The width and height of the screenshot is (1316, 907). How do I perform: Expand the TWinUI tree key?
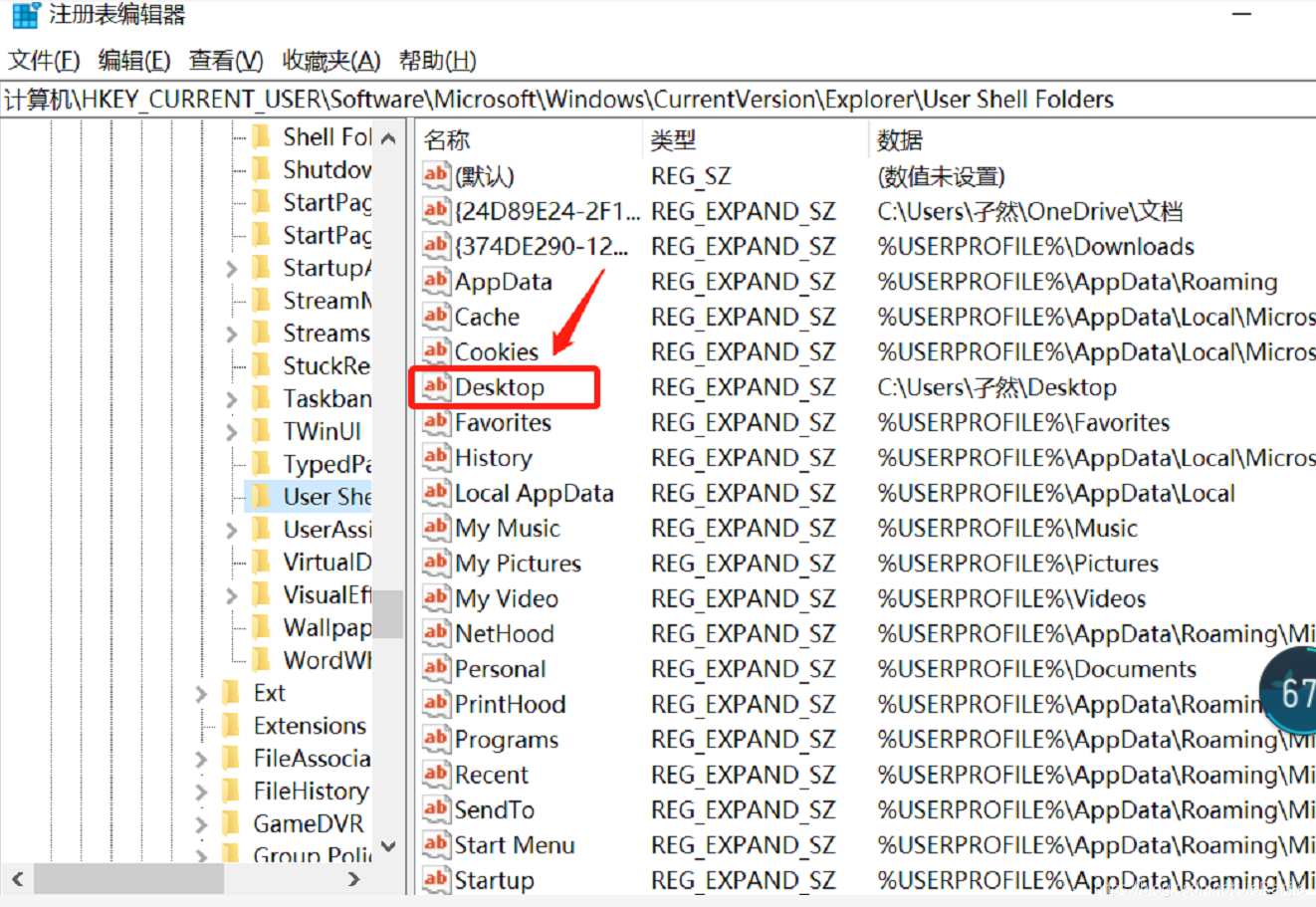[x=232, y=432]
